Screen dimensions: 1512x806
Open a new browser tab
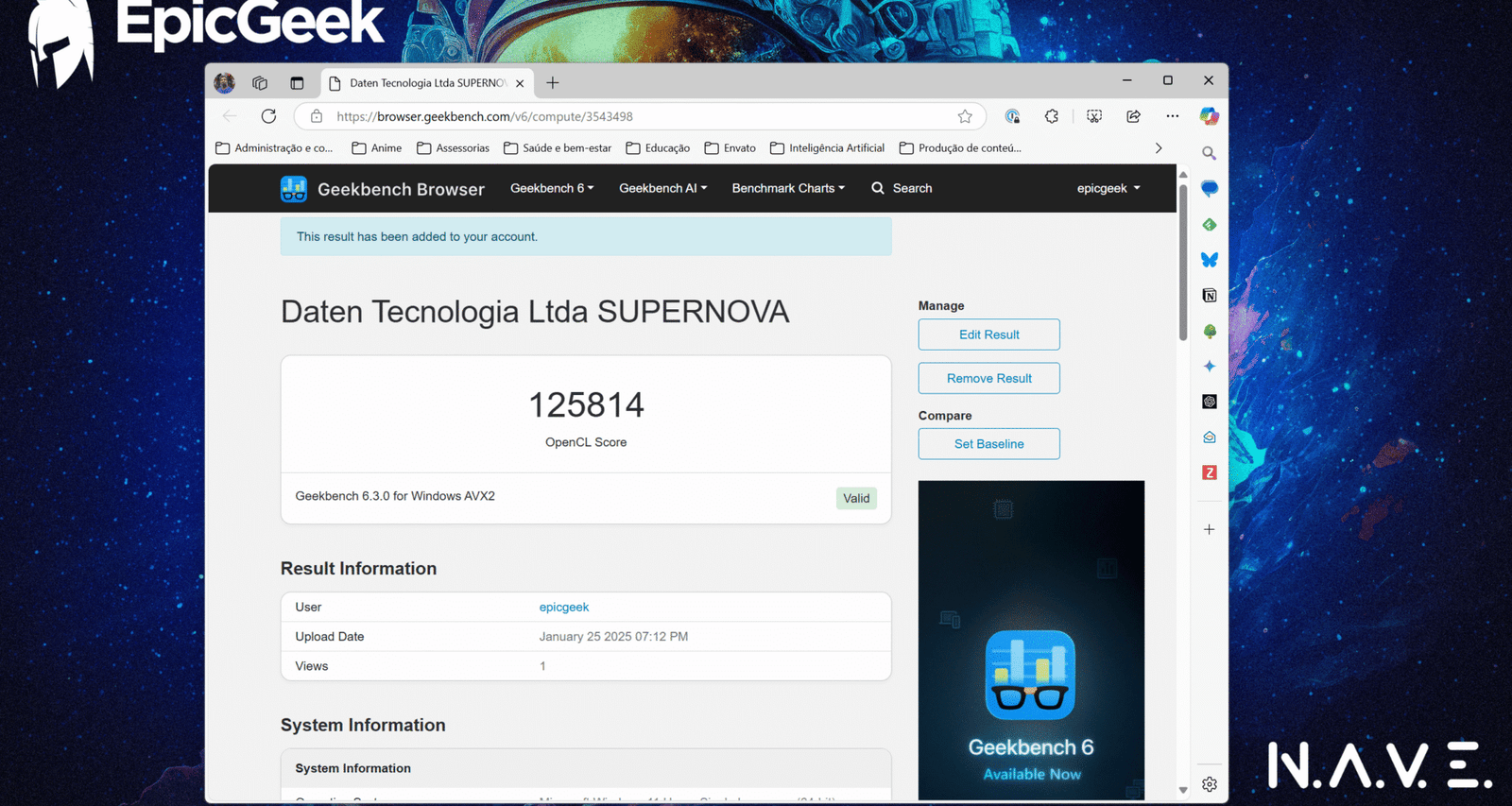coord(553,83)
